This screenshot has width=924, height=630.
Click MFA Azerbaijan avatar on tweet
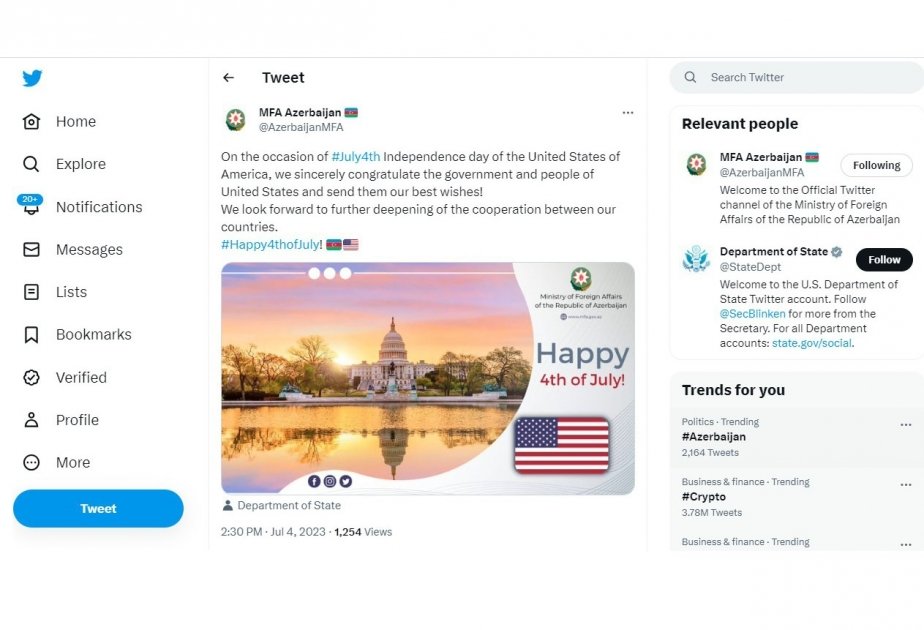[235, 120]
